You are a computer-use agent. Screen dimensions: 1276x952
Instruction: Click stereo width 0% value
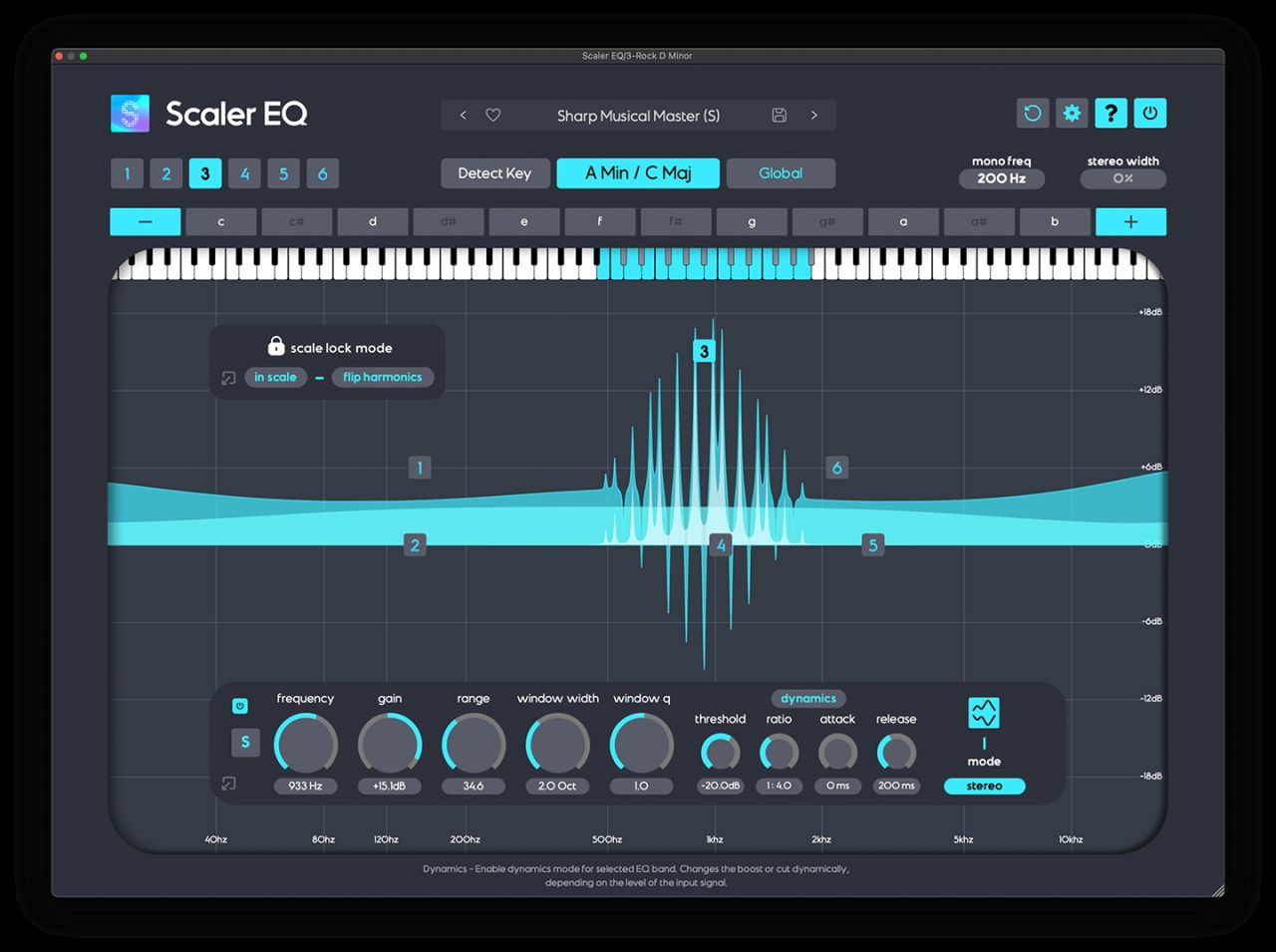[1122, 178]
